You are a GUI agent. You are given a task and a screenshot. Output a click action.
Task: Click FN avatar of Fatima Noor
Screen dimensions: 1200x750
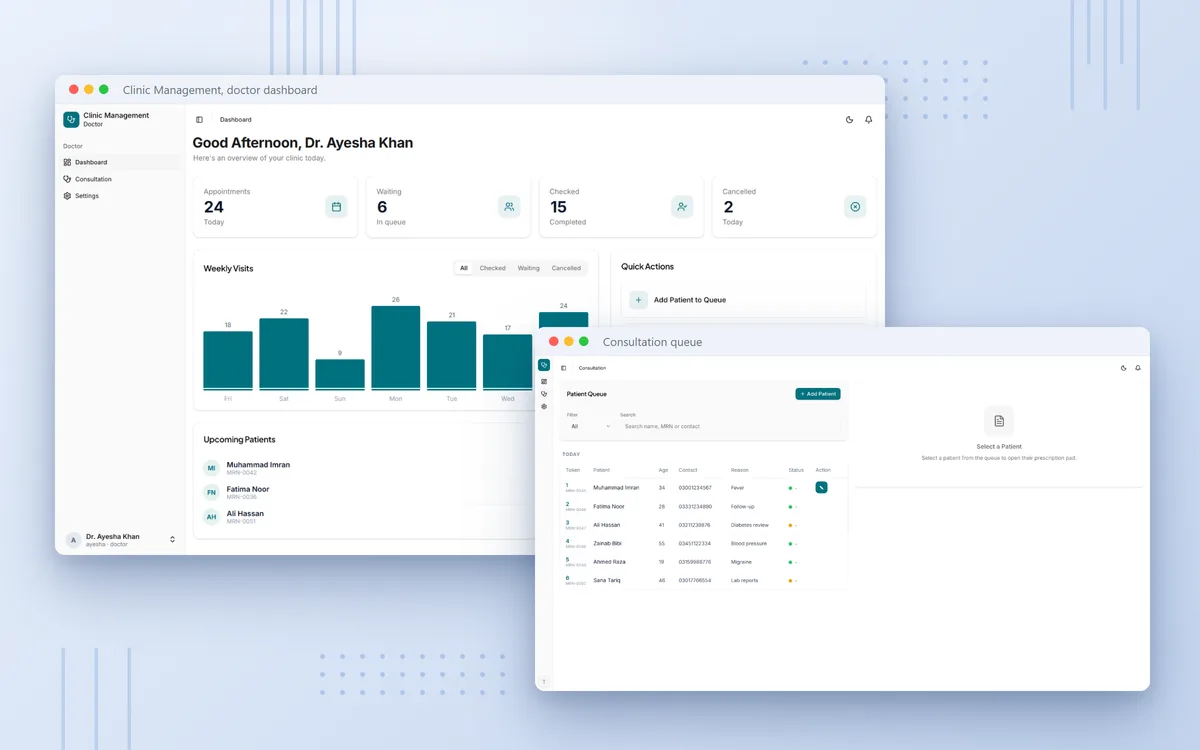211,492
